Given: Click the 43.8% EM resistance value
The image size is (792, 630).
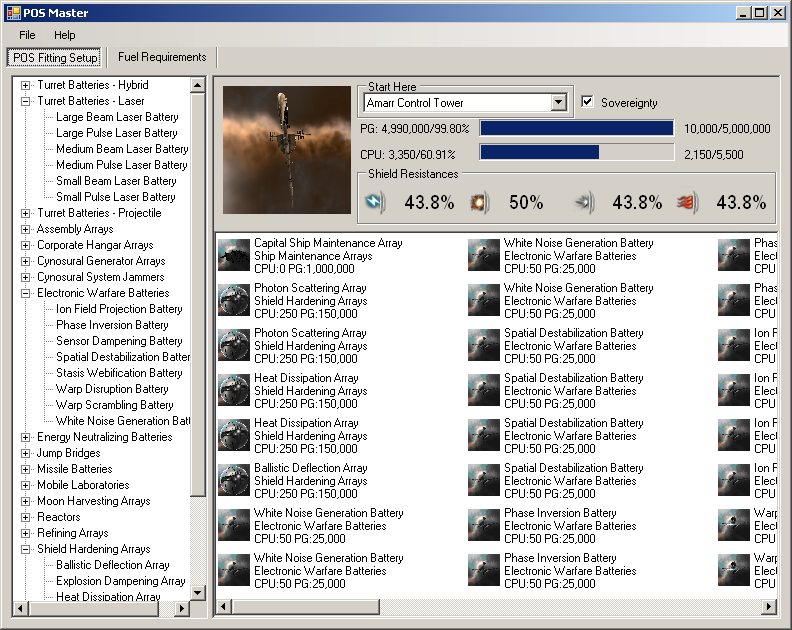Looking at the screenshot, I should (429, 203).
